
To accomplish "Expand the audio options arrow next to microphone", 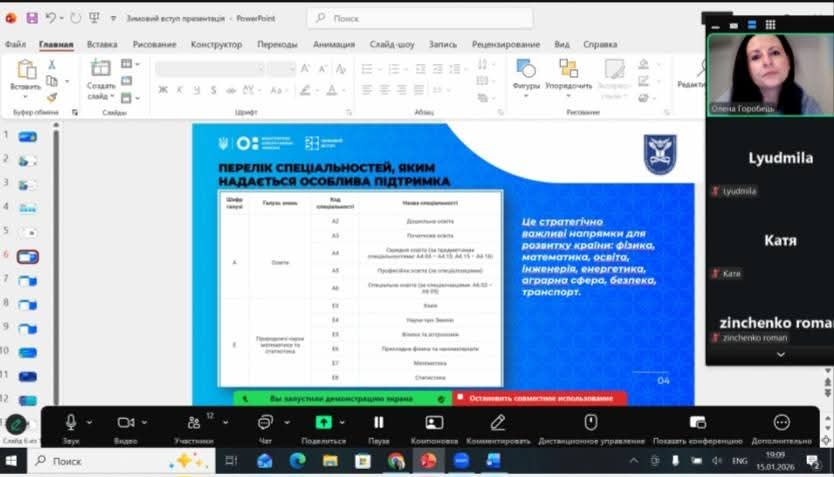I will (90, 422).
